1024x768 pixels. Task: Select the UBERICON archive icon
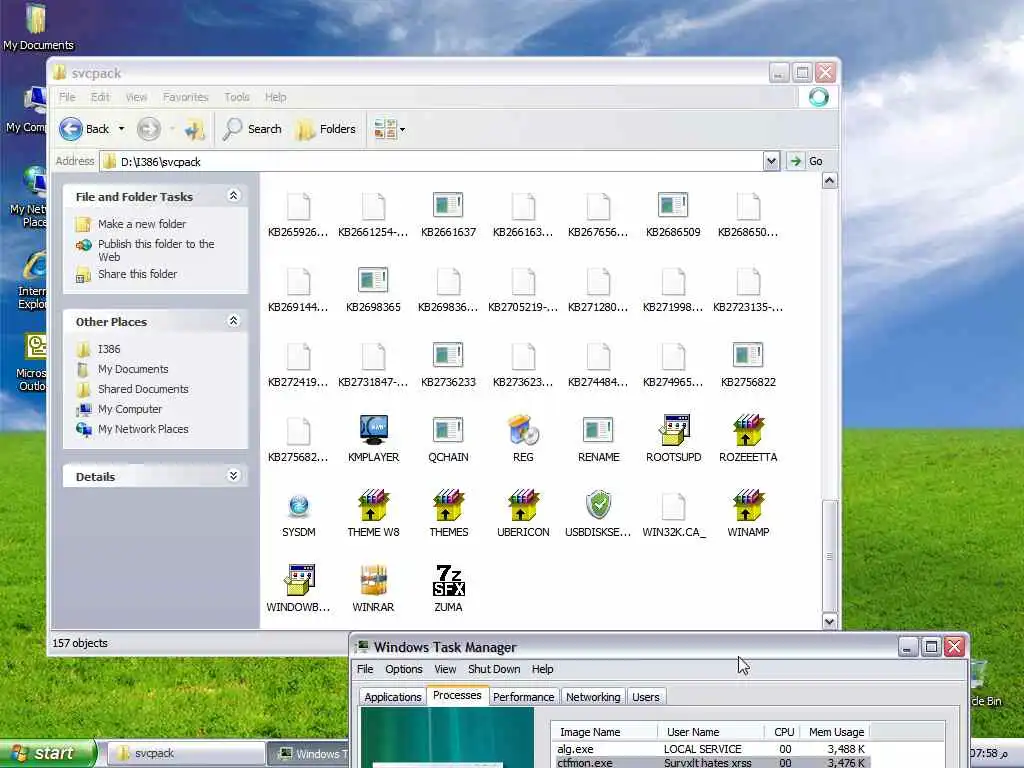[x=523, y=505]
